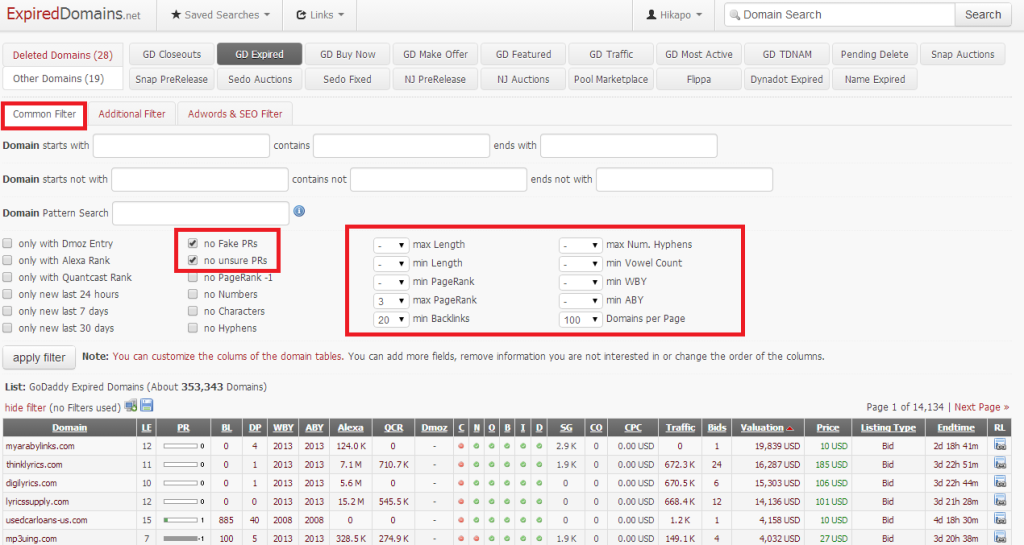Click the Domain Search box

[840, 14]
